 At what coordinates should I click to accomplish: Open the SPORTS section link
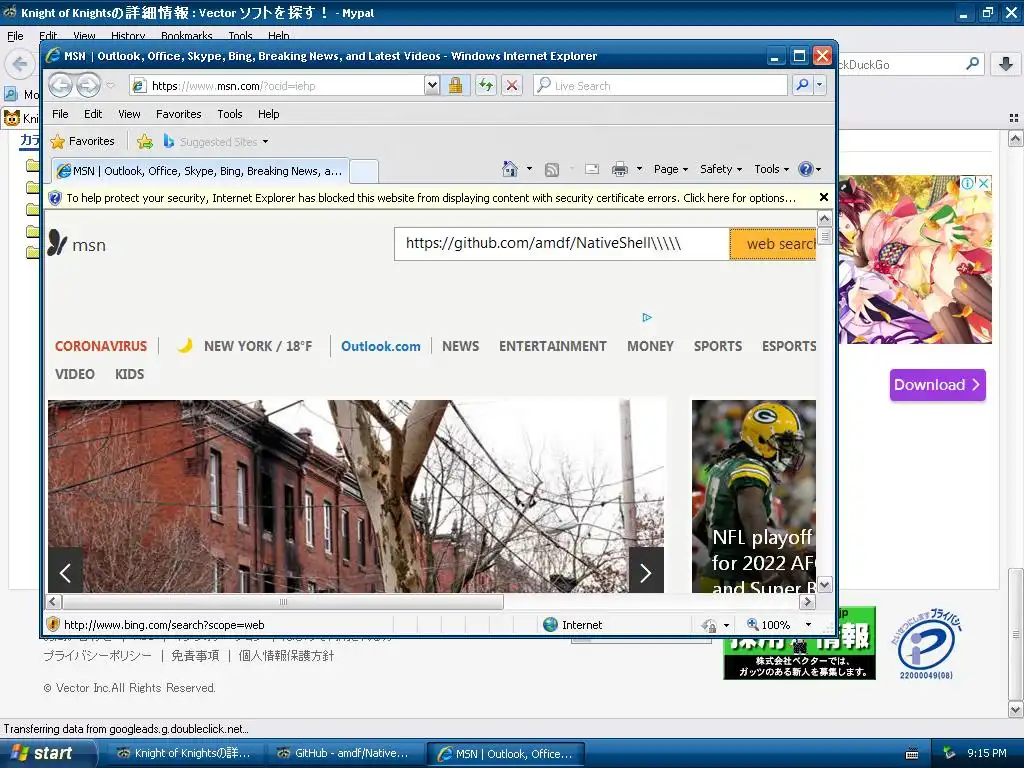pos(718,346)
